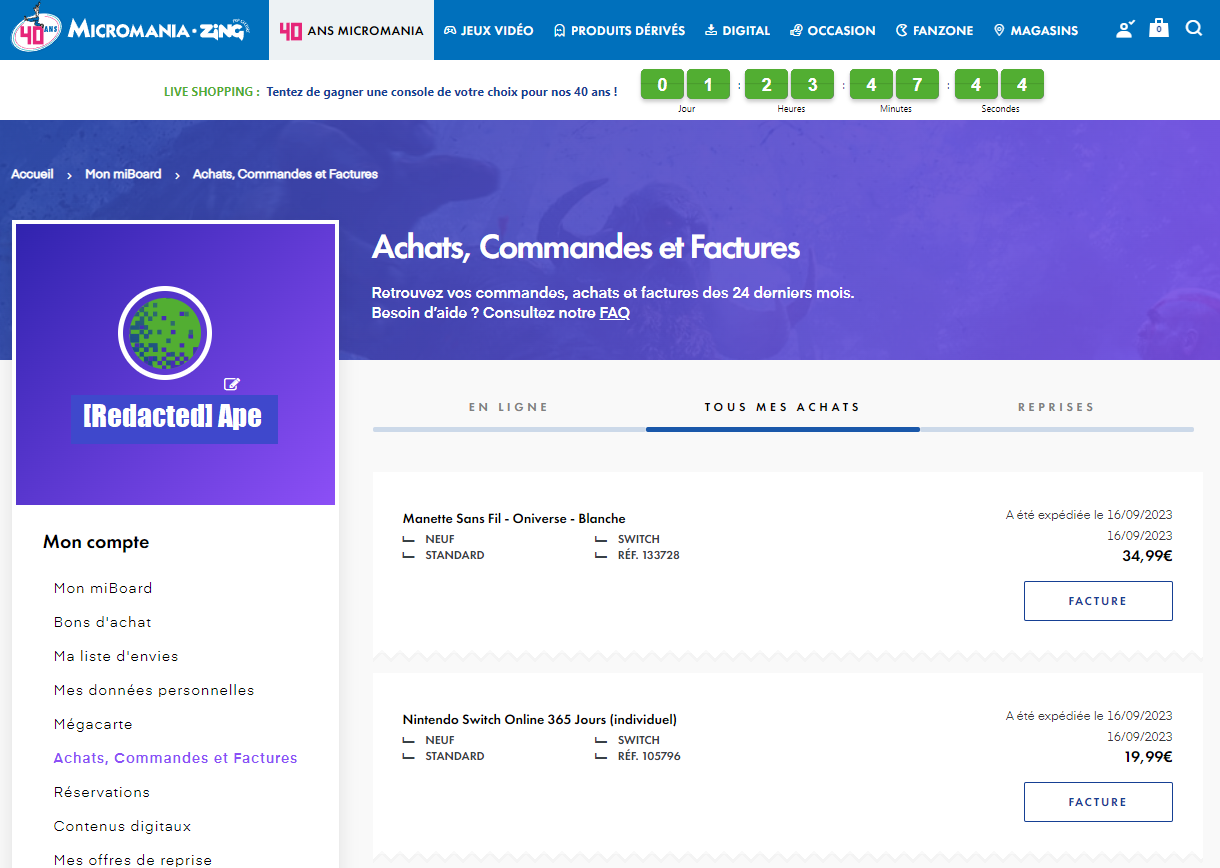Viewport: 1220px width, 868px height.
Task: Open the search magnifier icon
Action: (x=1194, y=28)
